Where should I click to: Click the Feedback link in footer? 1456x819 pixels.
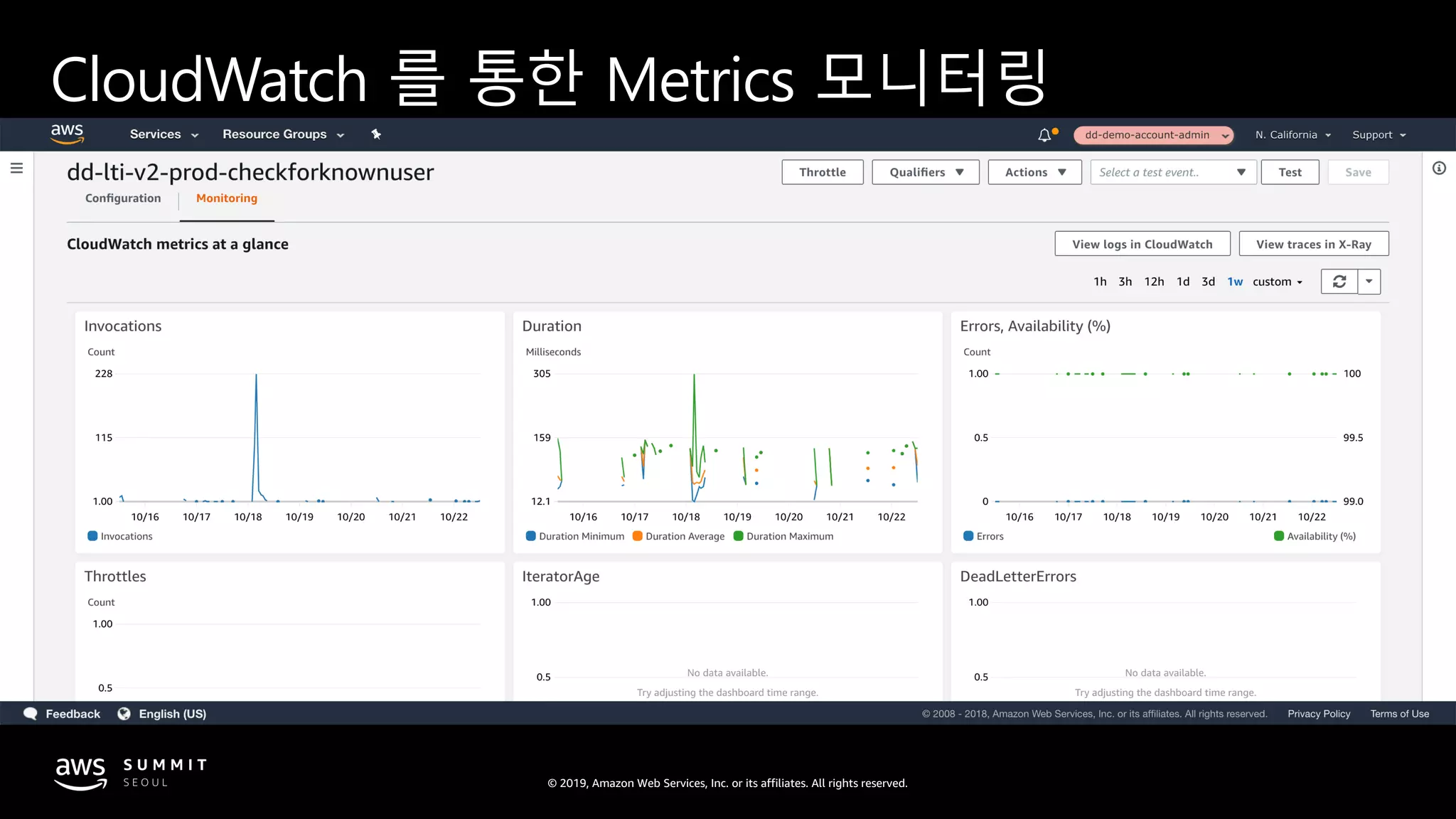[x=73, y=714]
